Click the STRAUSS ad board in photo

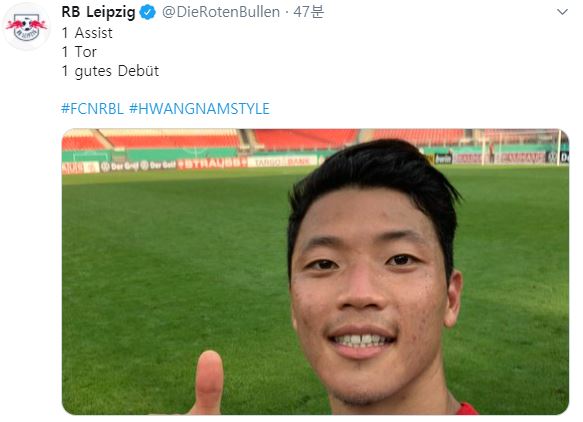point(212,163)
